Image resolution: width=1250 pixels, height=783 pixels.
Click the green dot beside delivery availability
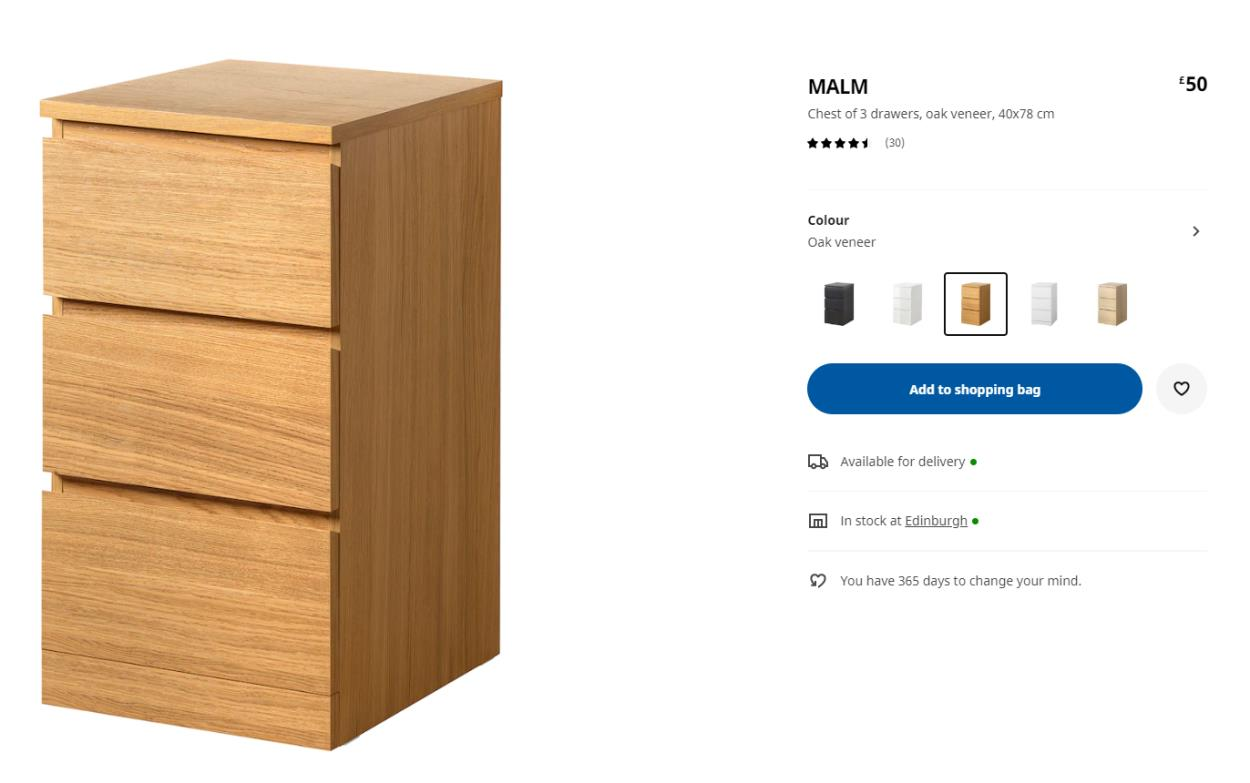point(974,462)
